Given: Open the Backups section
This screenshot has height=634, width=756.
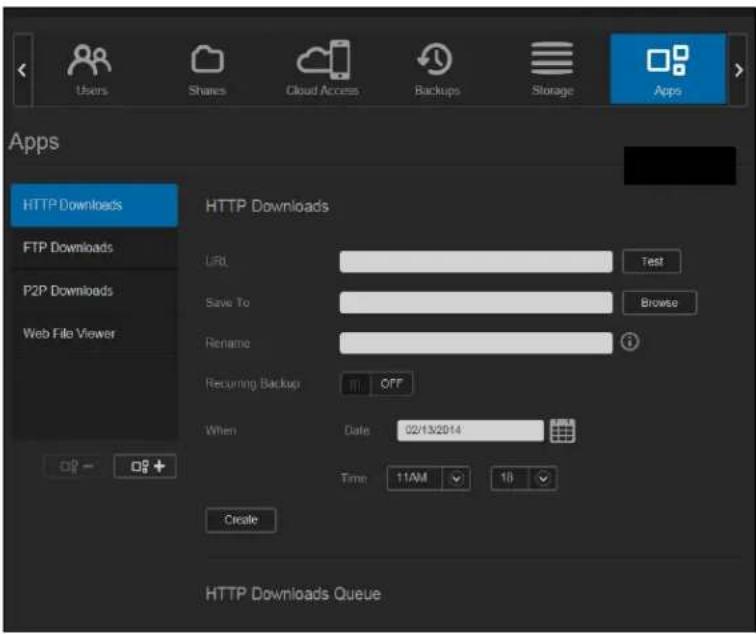Looking at the screenshot, I should click(437, 69).
